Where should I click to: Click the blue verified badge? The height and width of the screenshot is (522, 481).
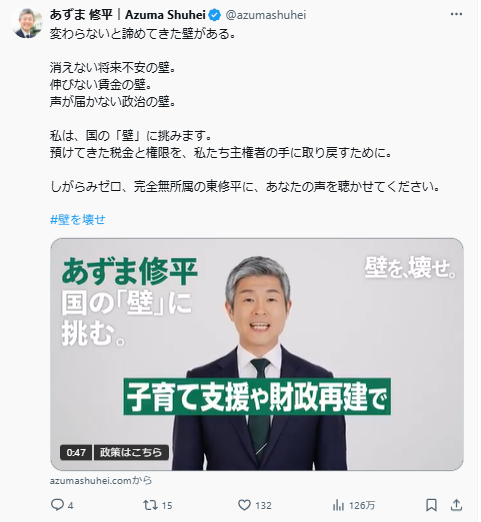tap(215, 15)
